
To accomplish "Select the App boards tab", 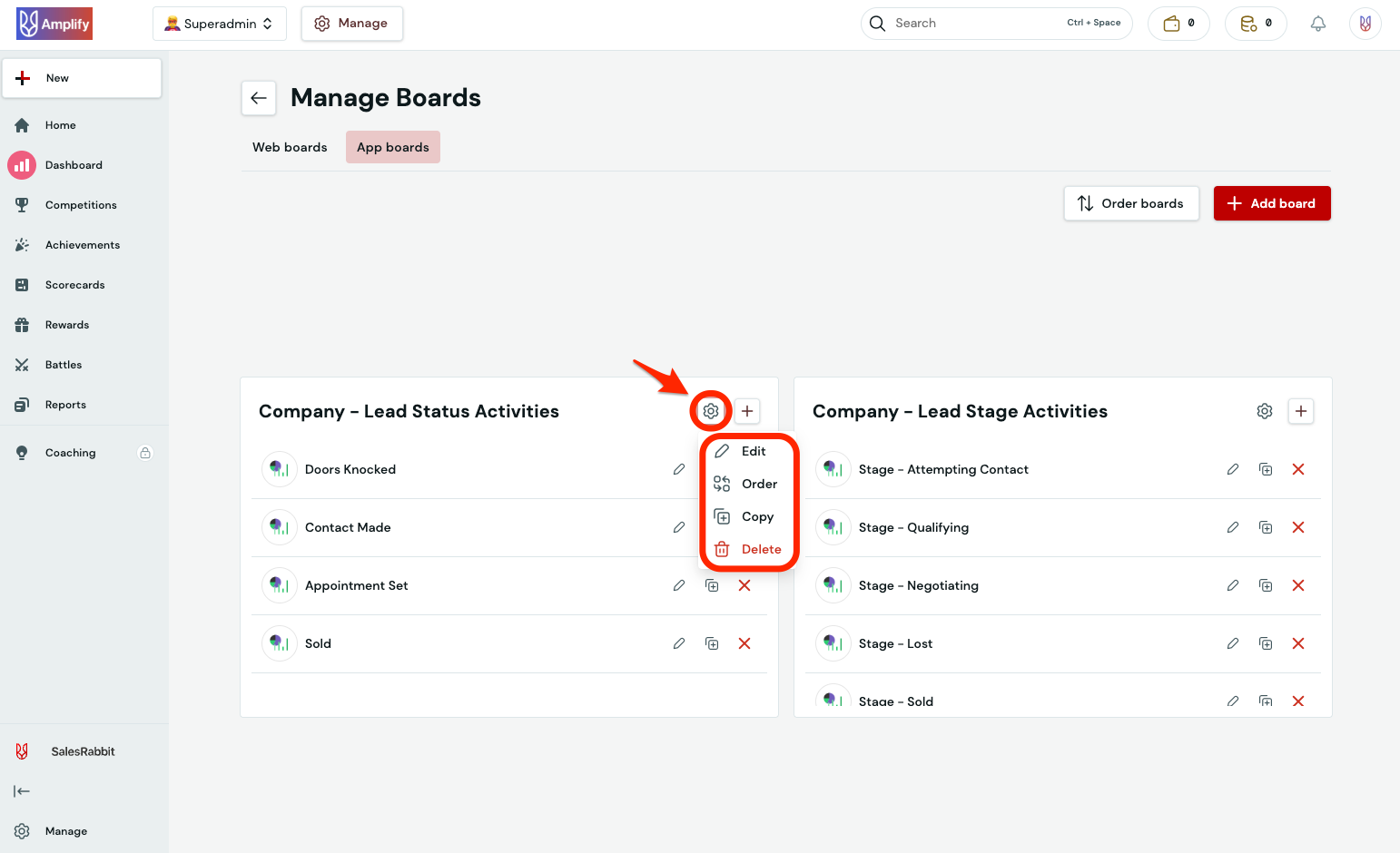I will (x=392, y=146).
